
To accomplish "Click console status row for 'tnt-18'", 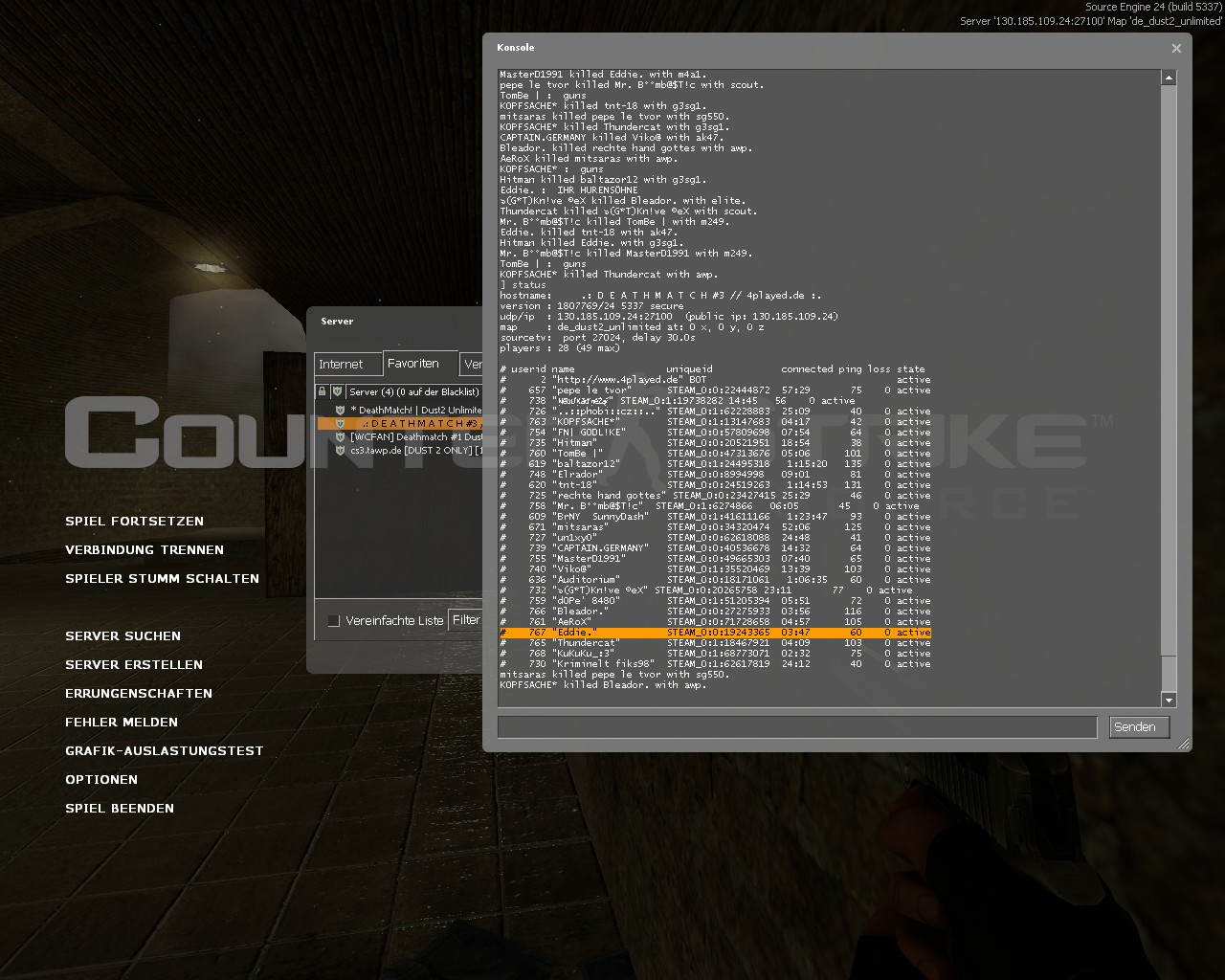I will (715, 485).
